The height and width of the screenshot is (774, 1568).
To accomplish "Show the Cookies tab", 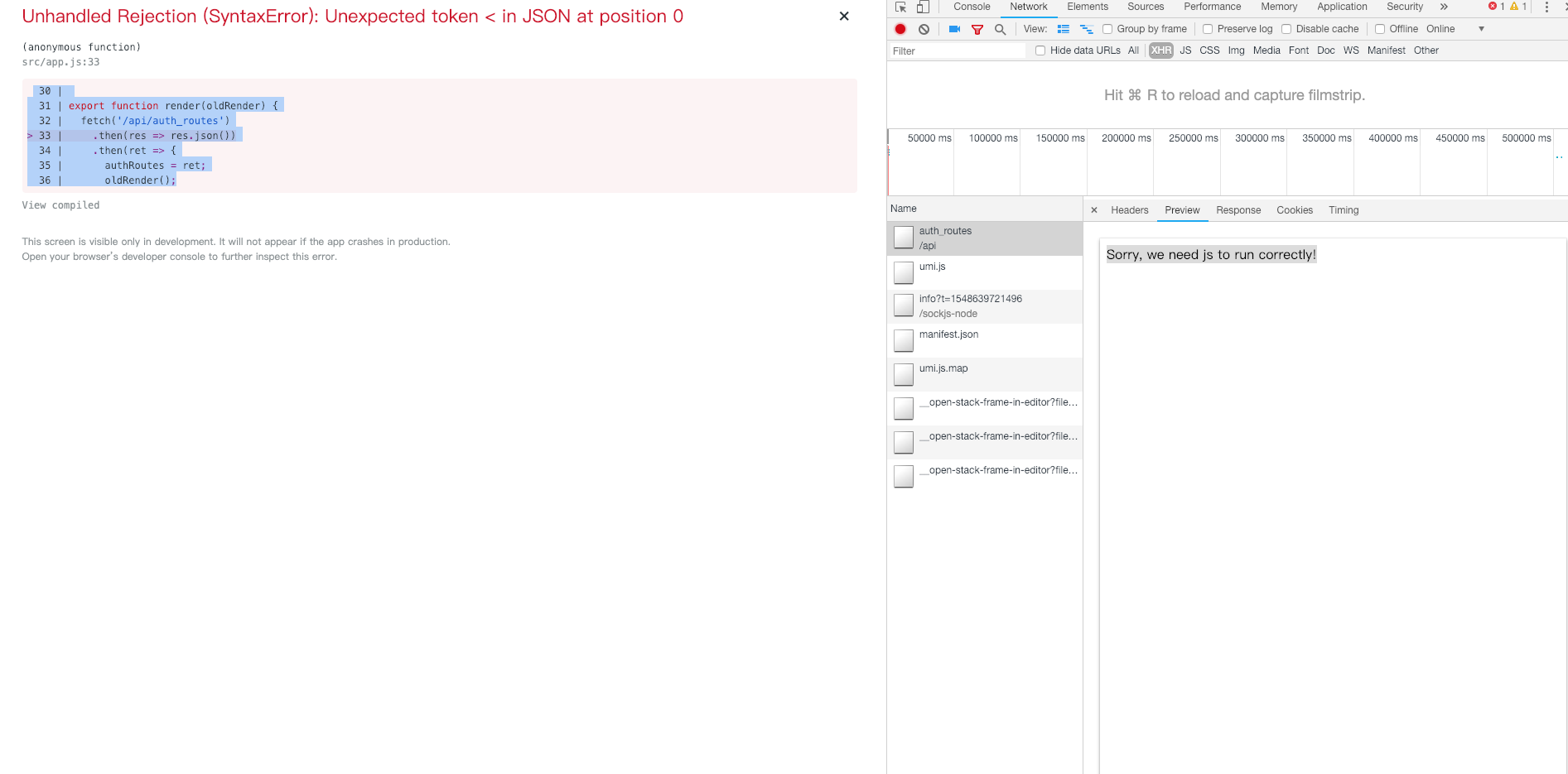I will click(1295, 210).
